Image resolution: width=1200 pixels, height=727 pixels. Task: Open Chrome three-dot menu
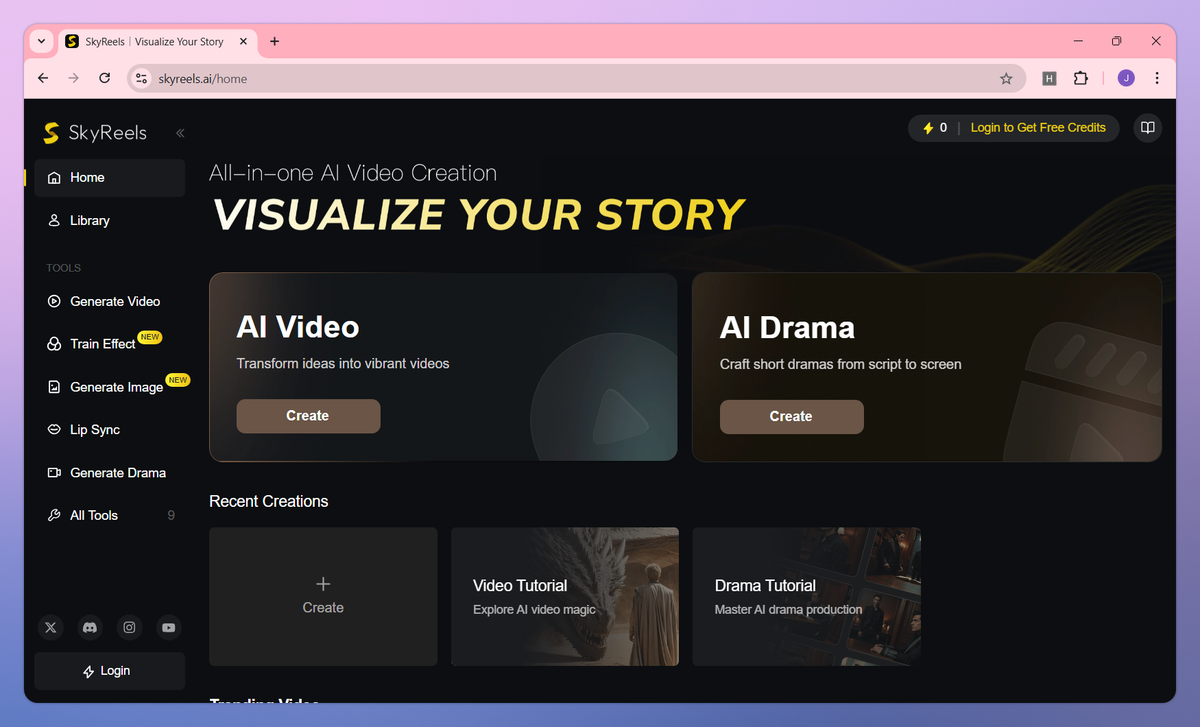pos(1157,78)
